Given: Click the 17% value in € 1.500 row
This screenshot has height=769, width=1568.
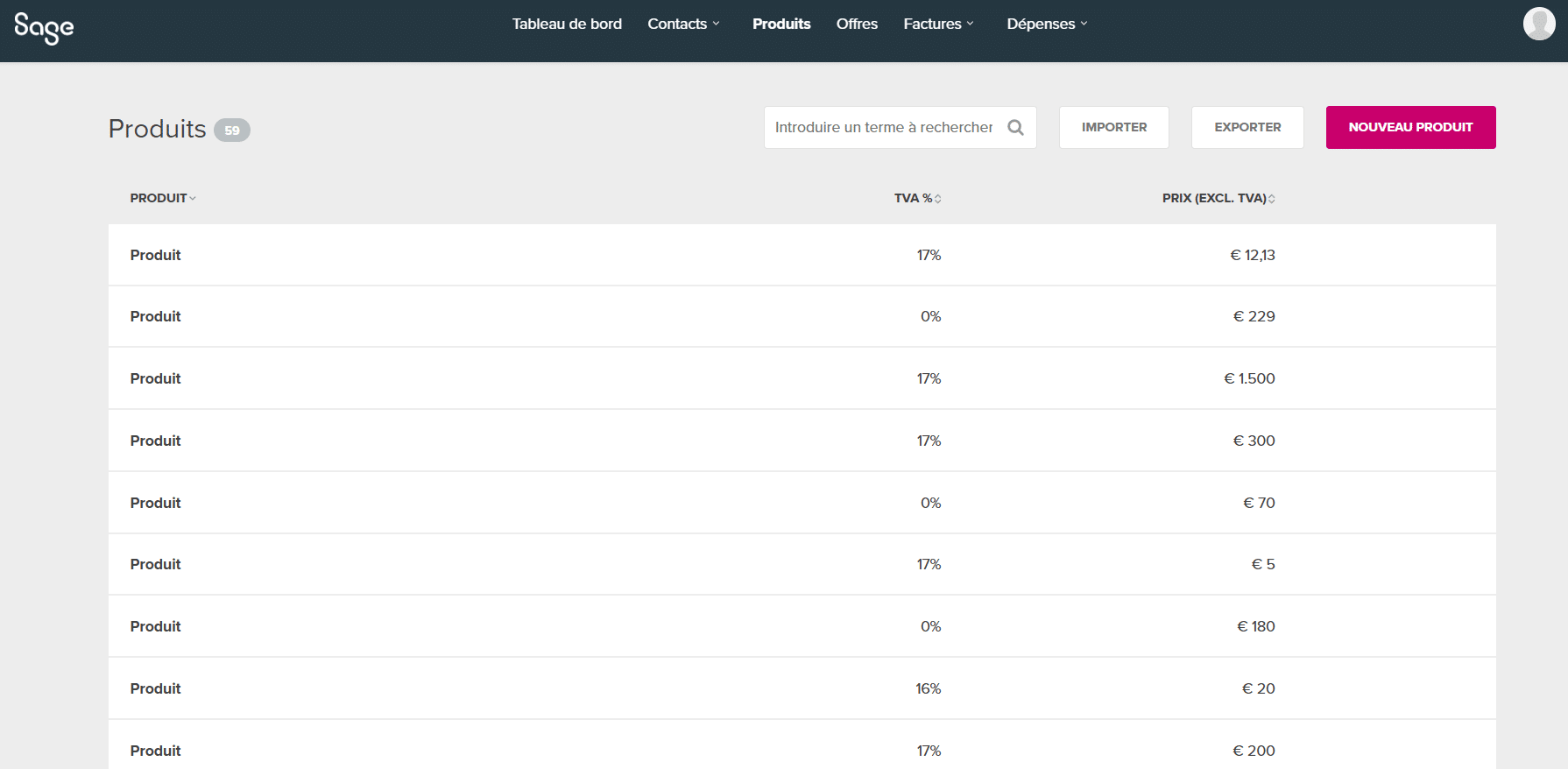Looking at the screenshot, I should pos(929,378).
